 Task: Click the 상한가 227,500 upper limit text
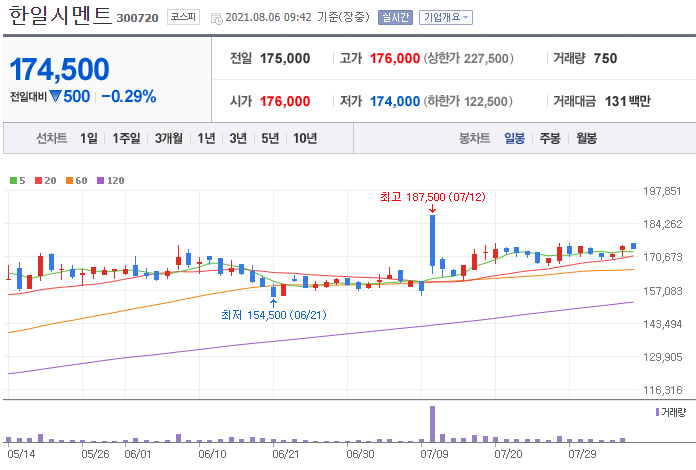click(468, 59)
